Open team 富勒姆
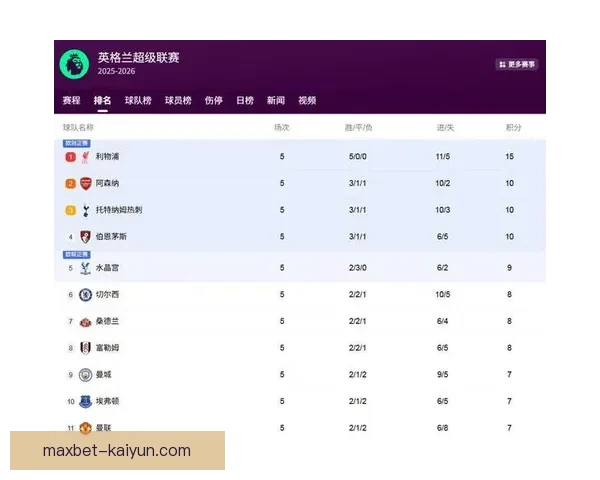The image size is (600, 480). point(108,348)
